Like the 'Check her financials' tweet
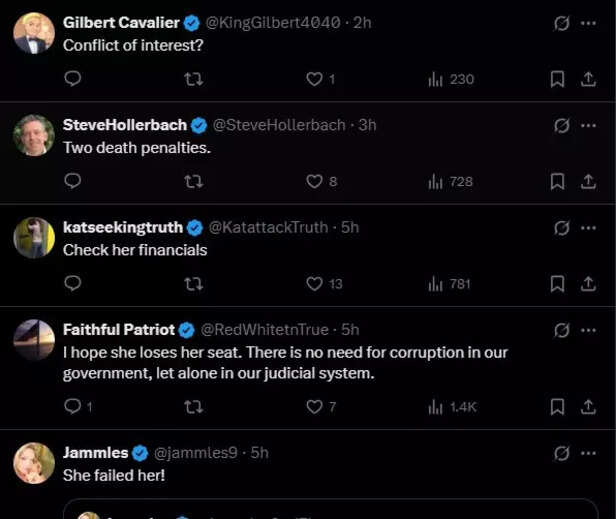616x519 pixels. [x=314, y=283]
